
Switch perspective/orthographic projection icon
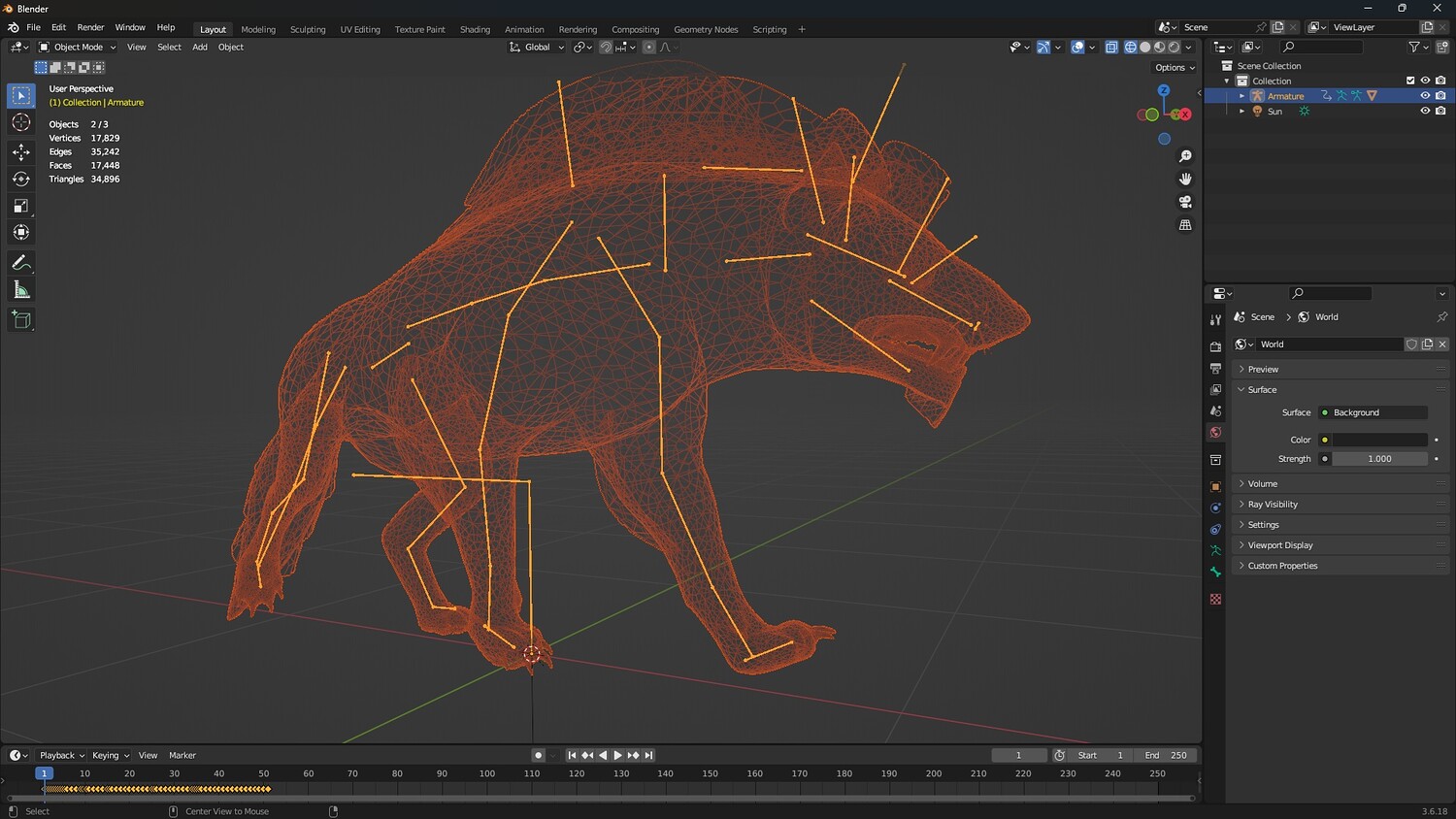tap(1185, 225)
